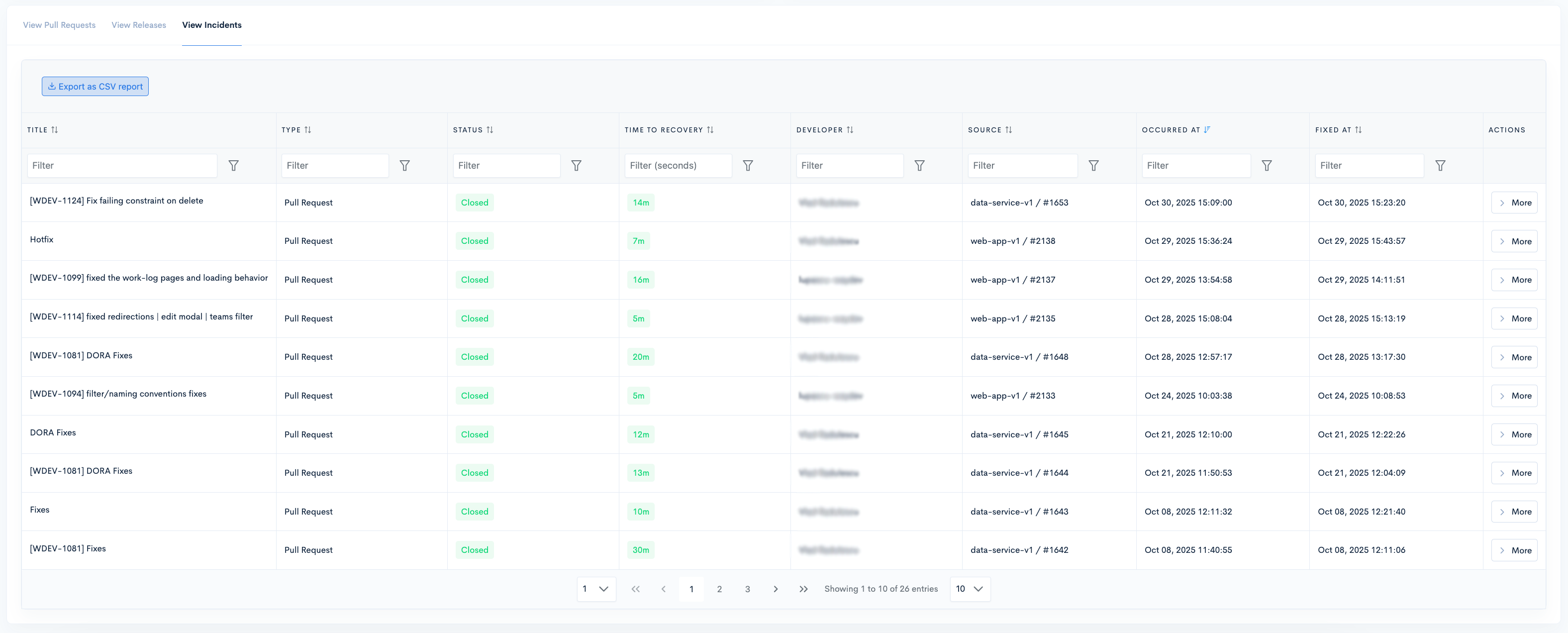This screenshot has height=633, width=1568.
Task: Click the Source column filter funnel icon
Action: coord(1093,166)
